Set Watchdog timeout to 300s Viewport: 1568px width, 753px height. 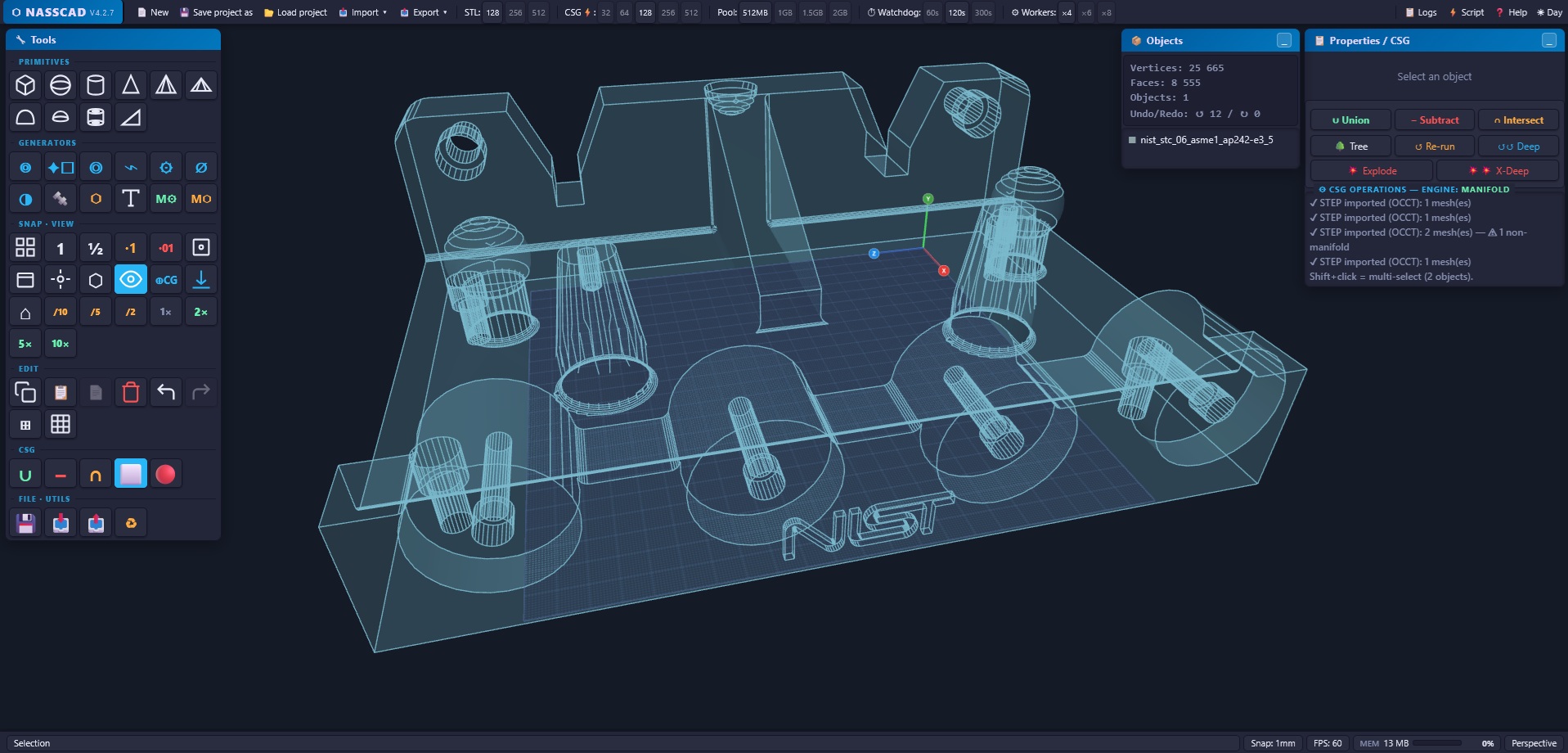tap(983, 12)
